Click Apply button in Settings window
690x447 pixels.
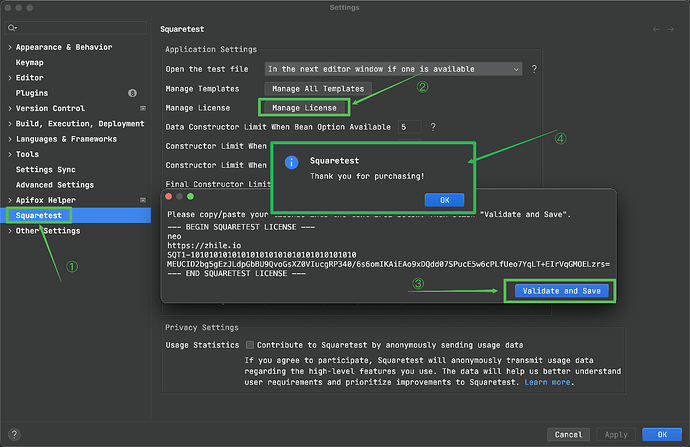(616, 435)
